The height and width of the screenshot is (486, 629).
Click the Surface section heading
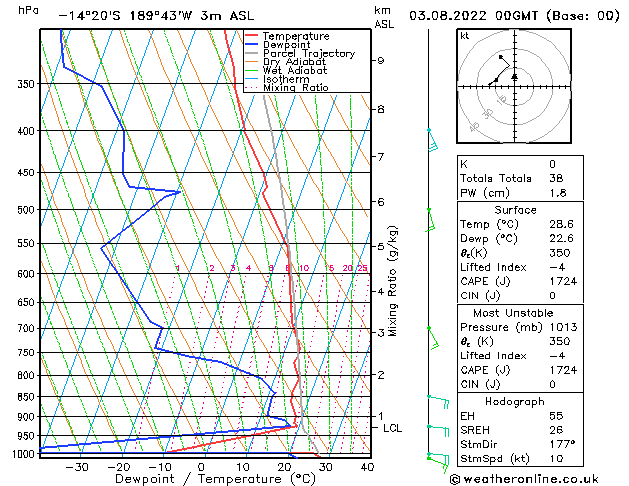pyautogui.click(x=515, y=210)
